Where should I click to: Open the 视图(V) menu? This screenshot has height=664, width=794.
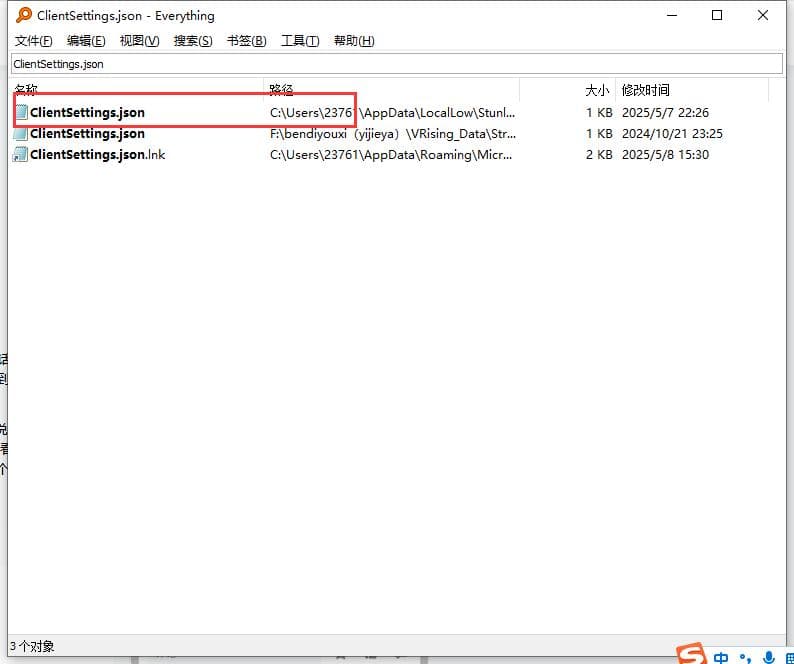[139, 41]
